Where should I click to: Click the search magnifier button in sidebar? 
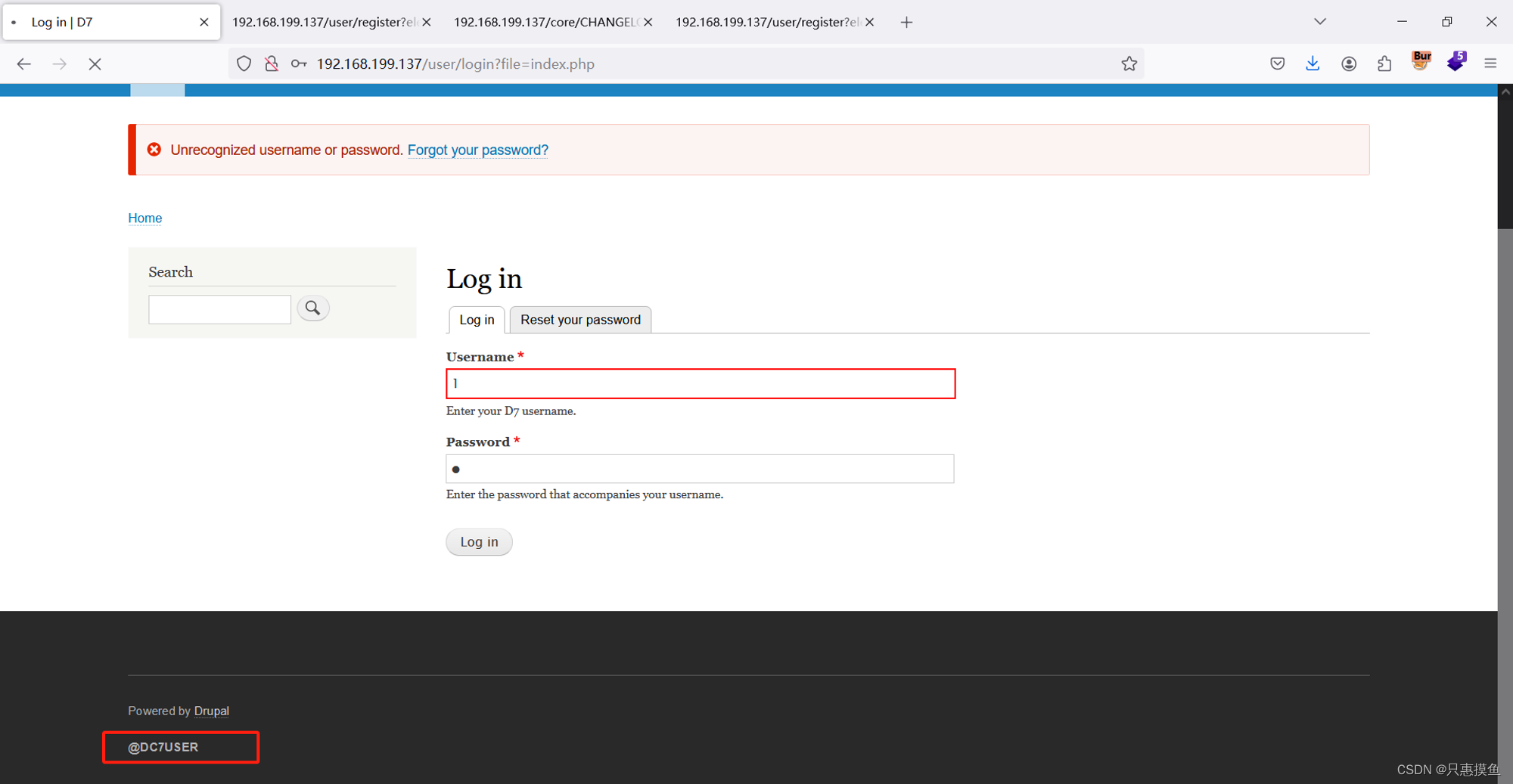tap(312, 308)
